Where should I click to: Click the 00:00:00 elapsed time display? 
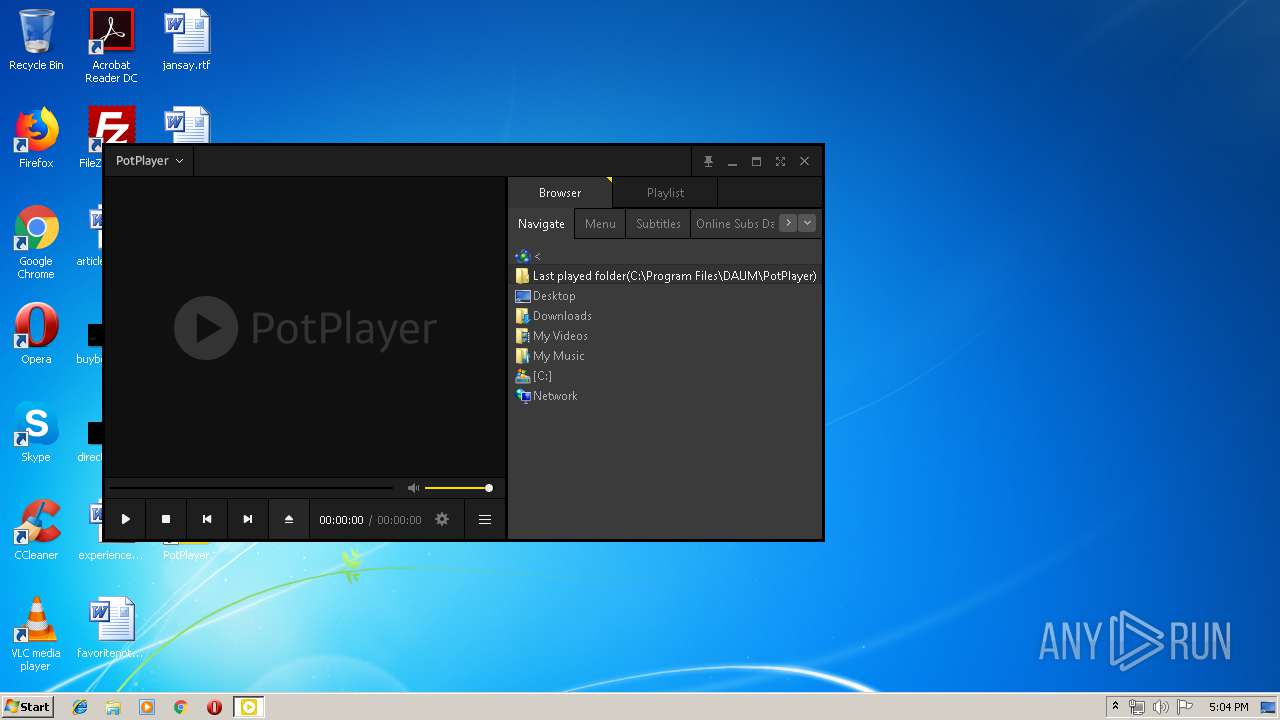pos(341,520)
